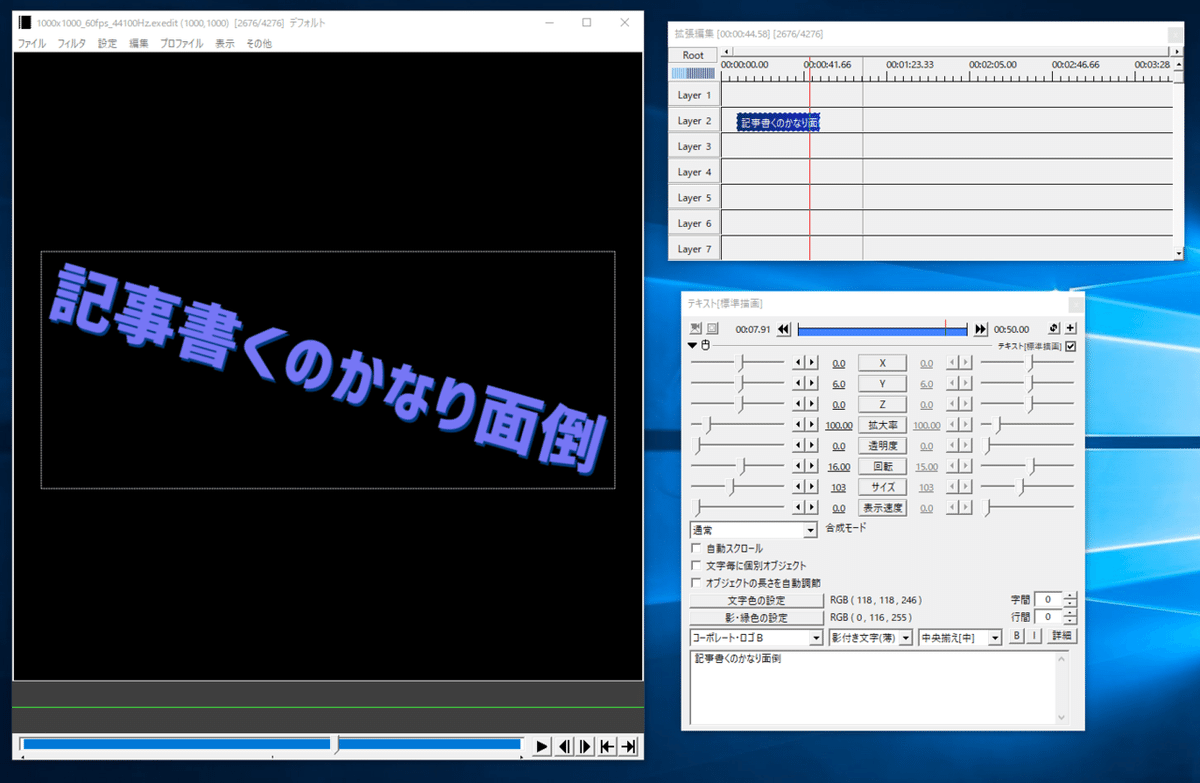Click the 回転 parameter button
1200x783 pixels.
883,467
